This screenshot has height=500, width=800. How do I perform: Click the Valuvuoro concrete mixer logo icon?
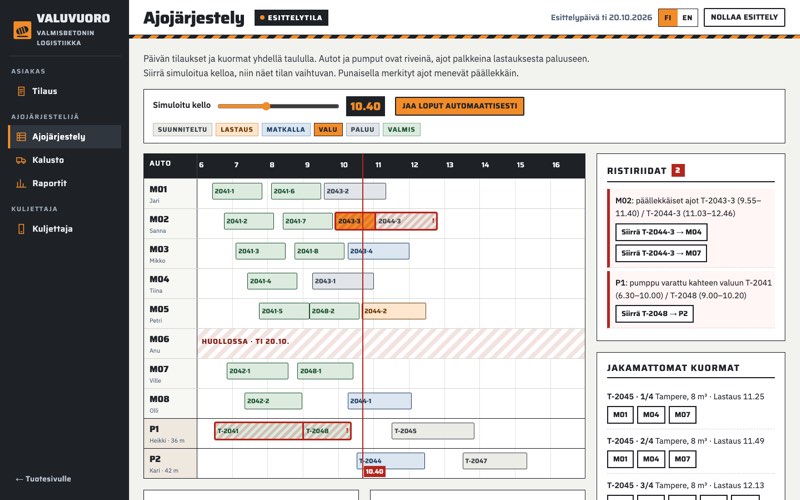tap(22, 30)
